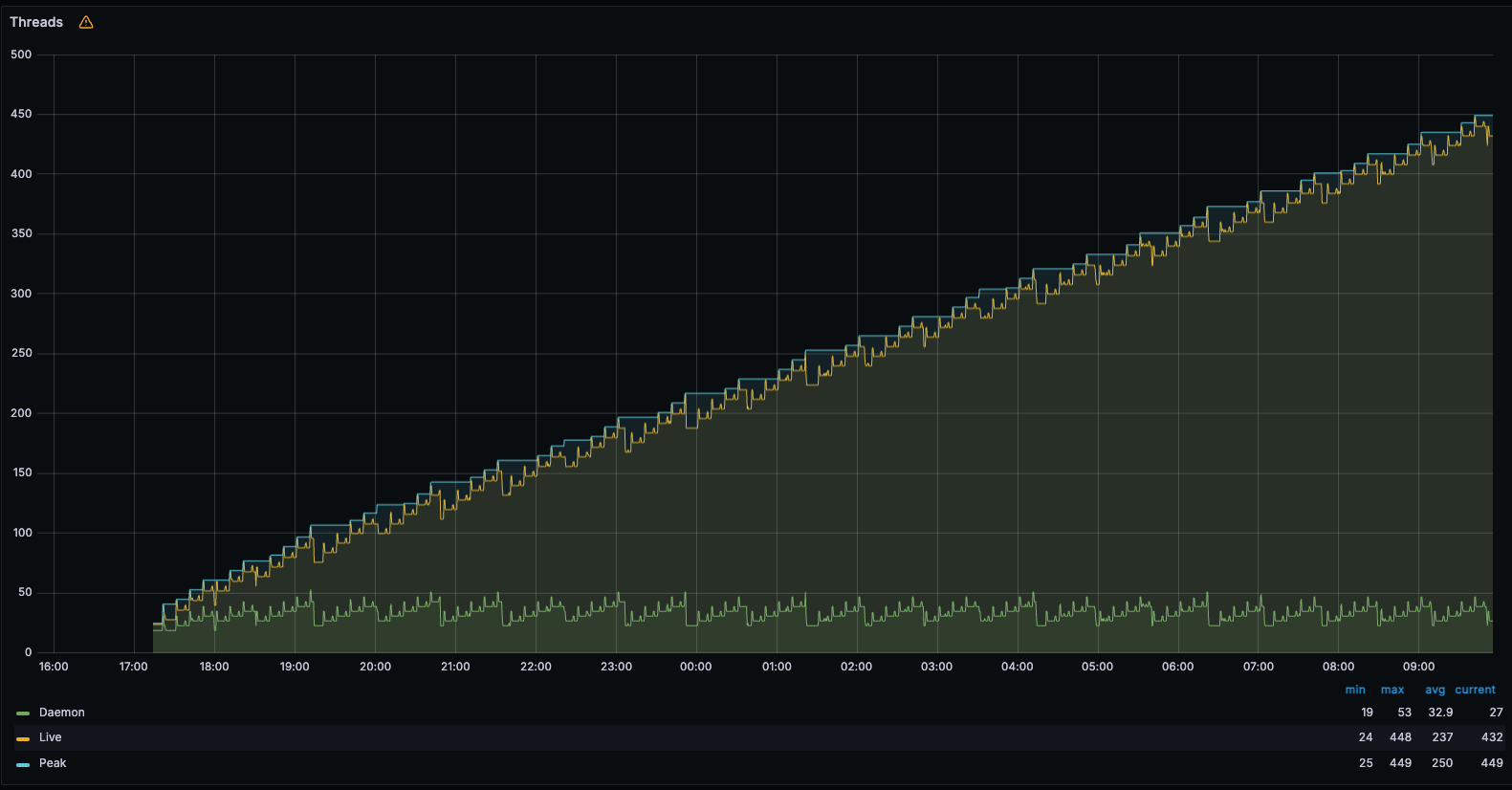Screen dimensions: 1512x790
Task: Click the Live max value 448
Action: coord(1401,737)
